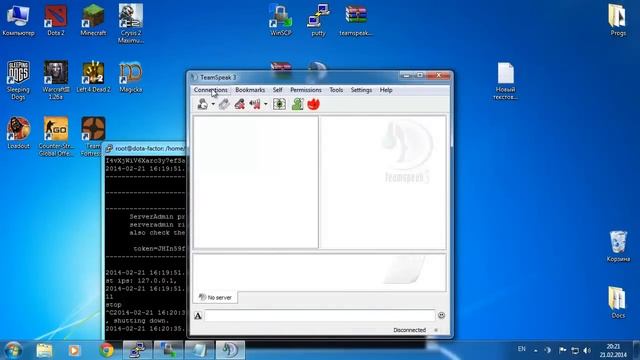The height and width of the screenshot is (360, 640).
Task: Open the Tools menu
Action: [336, 90]
